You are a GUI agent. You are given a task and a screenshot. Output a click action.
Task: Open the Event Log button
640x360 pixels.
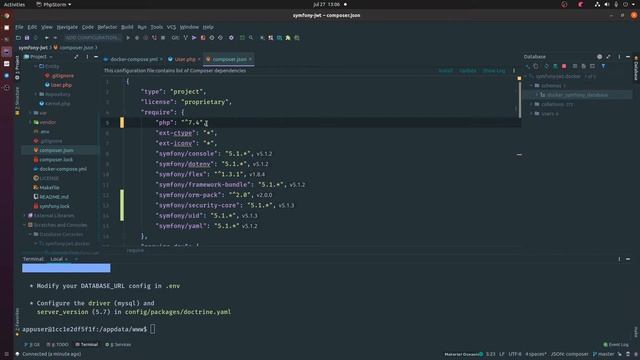[616, 344]
